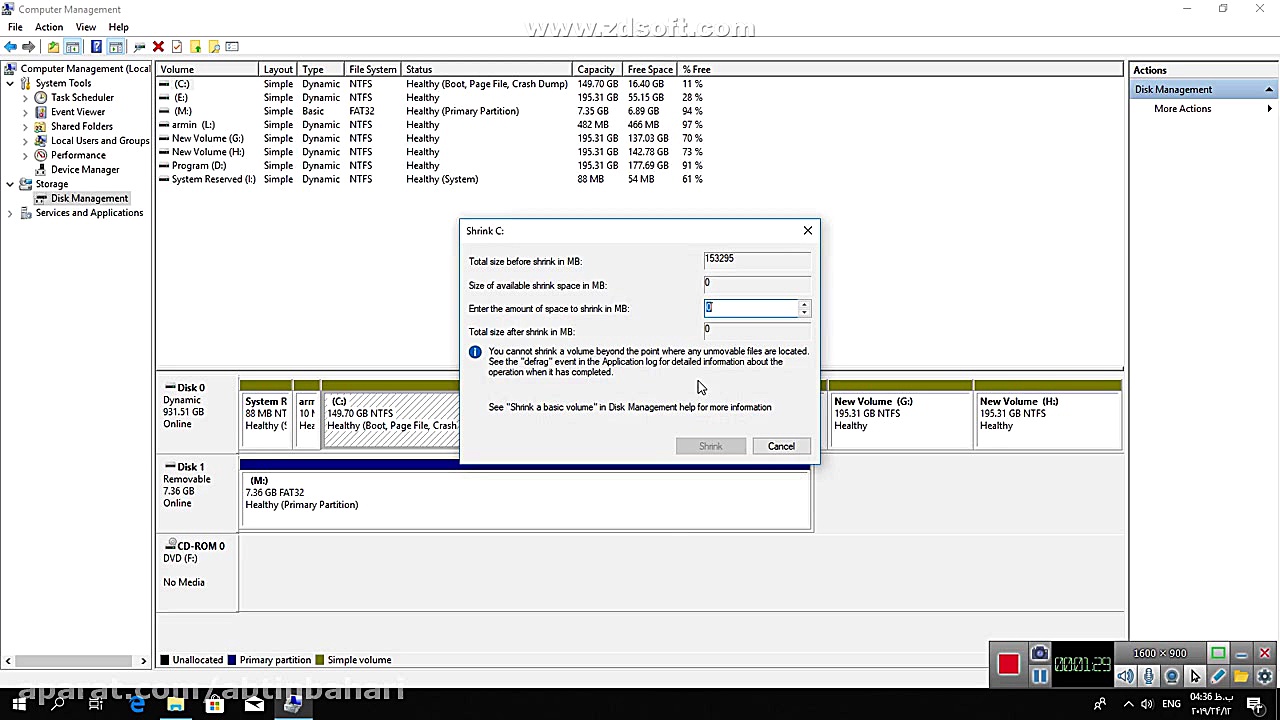1280x720 pixels.
Task: Select Disk Management in the tree
Action: click(89, 198)
